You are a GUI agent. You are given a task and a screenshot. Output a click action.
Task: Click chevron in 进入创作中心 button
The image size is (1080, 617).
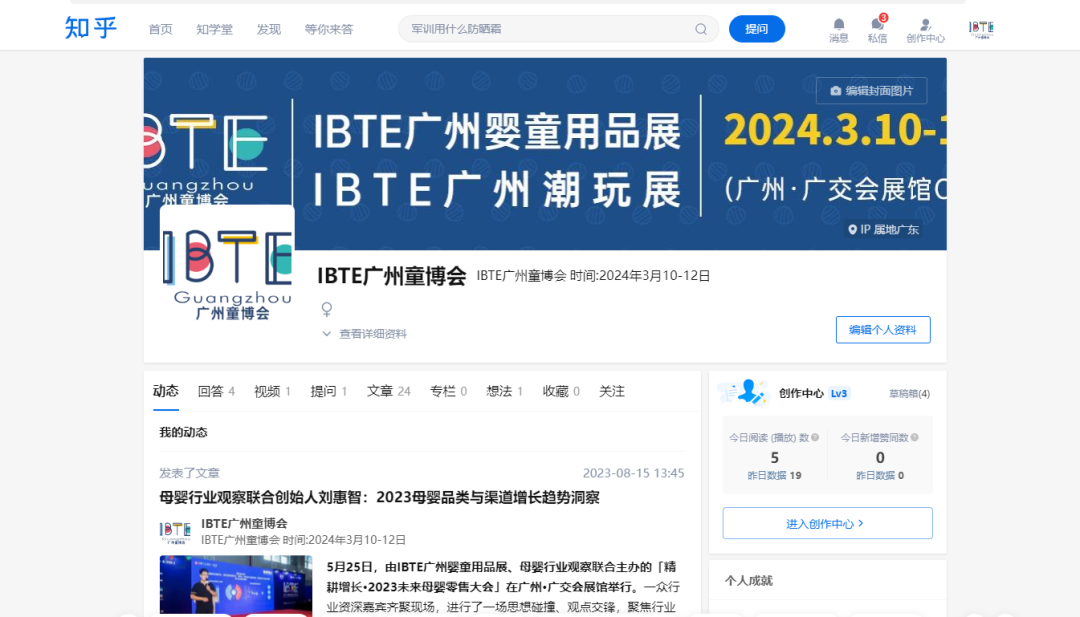pos(861,523)
